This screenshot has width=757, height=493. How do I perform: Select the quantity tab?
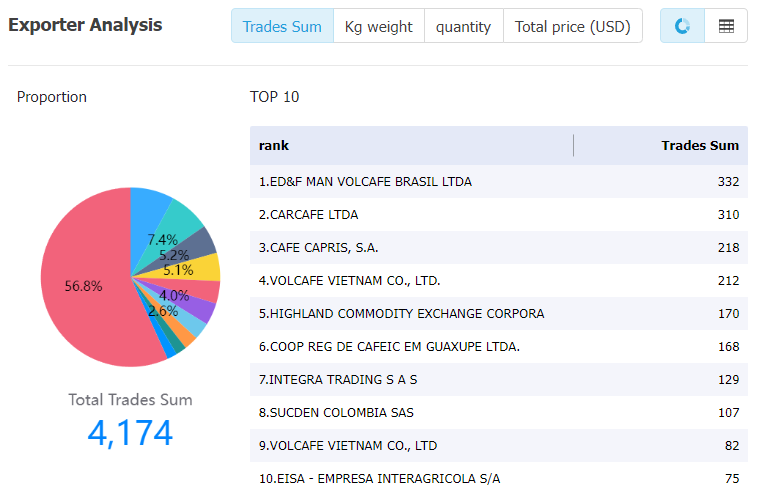point(463,26)
